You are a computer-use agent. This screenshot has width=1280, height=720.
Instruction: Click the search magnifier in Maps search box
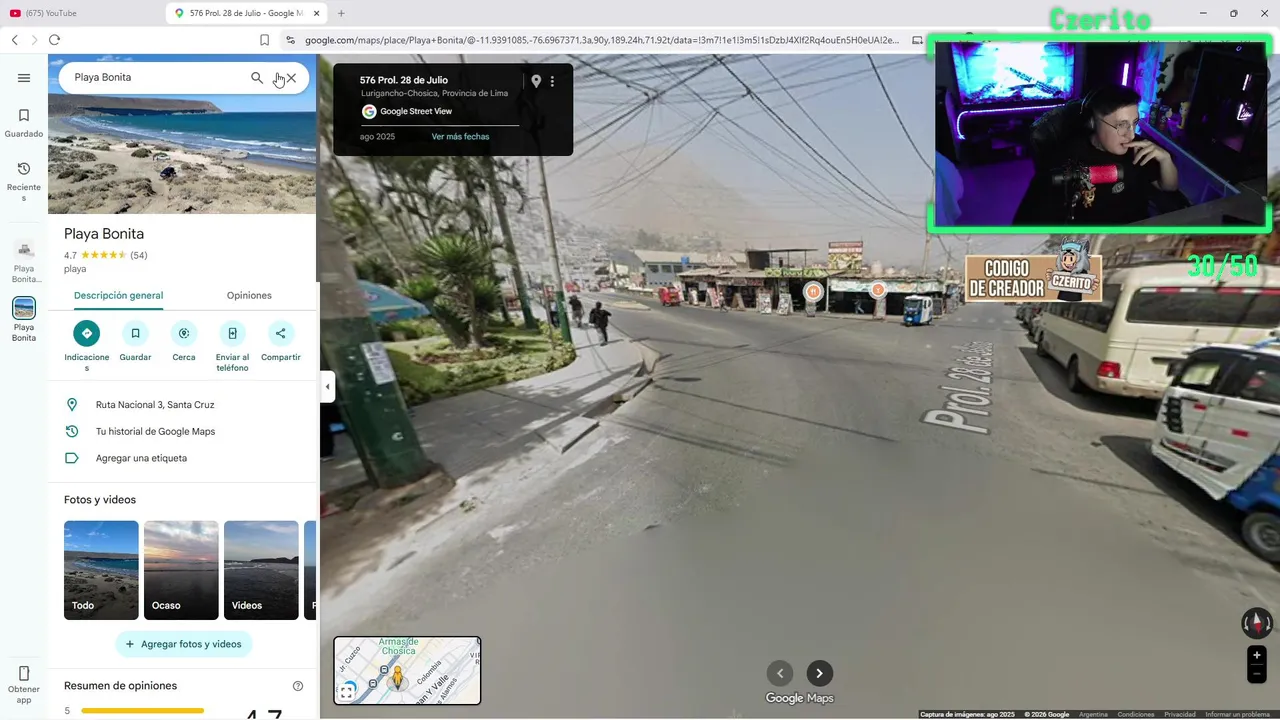(257, 78)
